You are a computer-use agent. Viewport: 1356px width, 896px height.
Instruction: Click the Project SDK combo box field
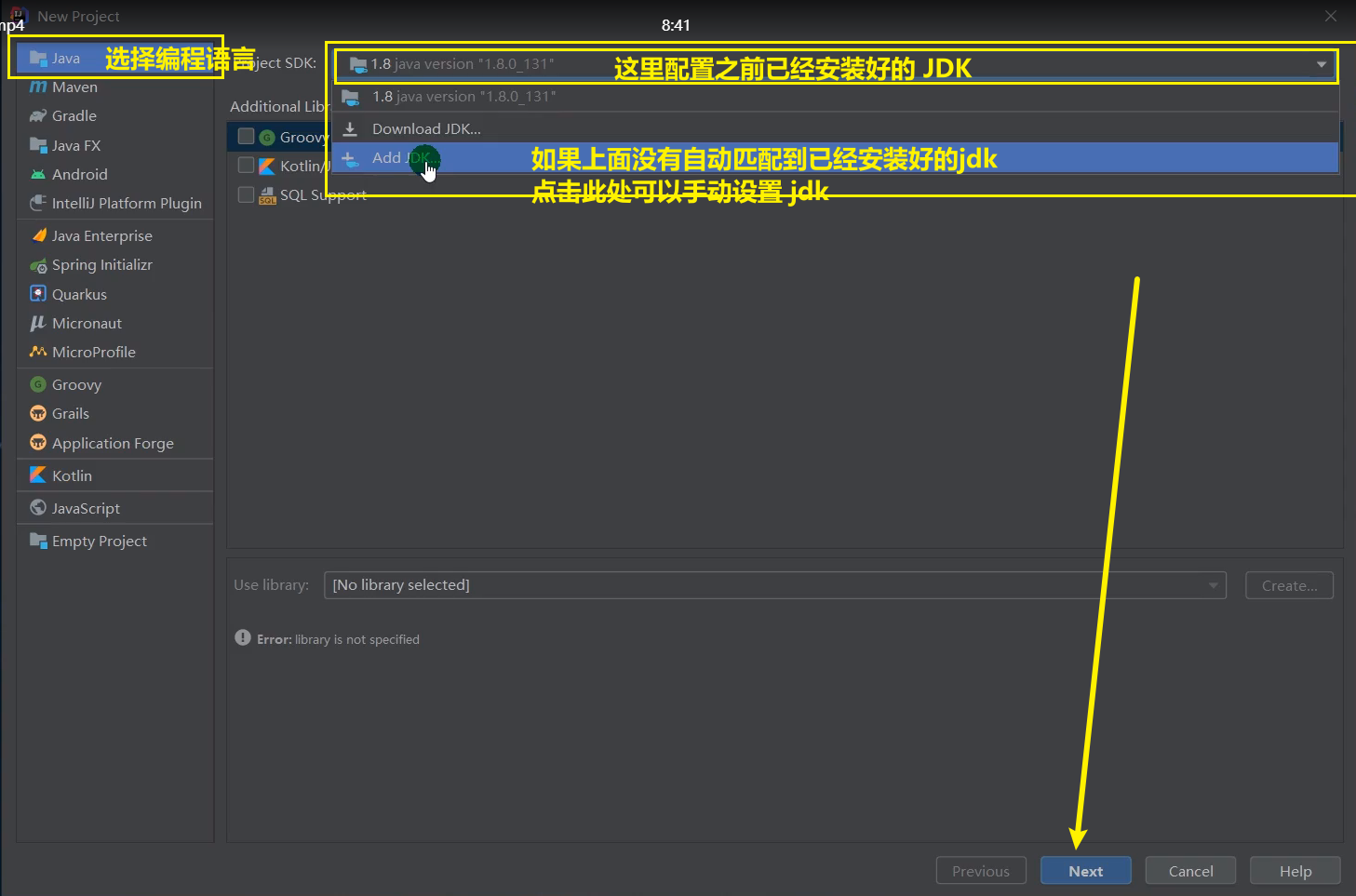pos(835,64)
